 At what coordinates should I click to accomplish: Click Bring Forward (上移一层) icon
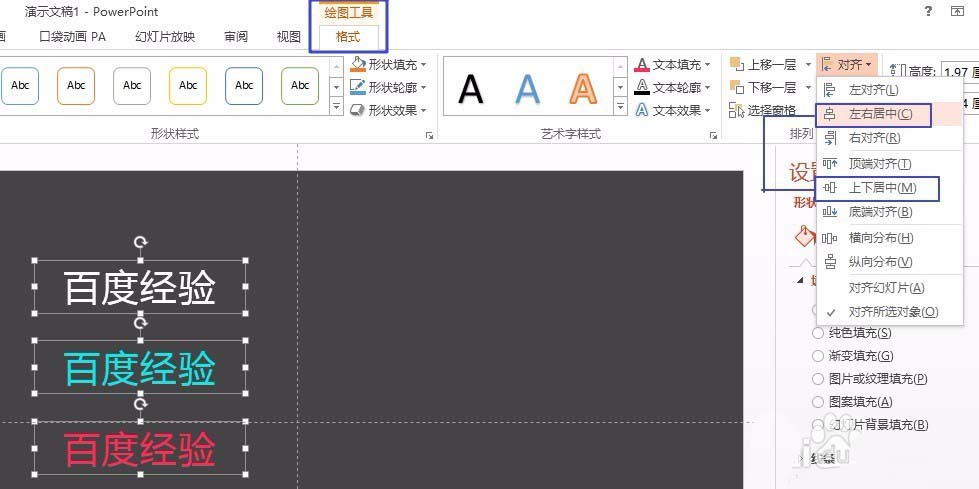(x=737, y=64)
